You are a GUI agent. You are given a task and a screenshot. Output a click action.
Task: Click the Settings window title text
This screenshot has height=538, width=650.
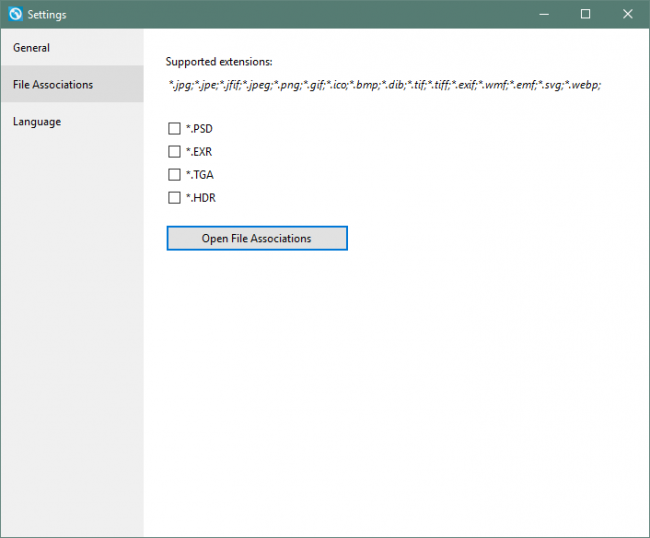pos(47,15)
